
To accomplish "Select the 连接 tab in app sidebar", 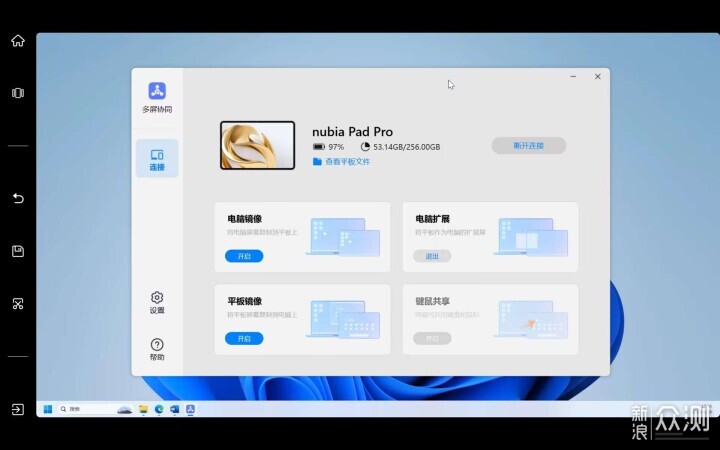I will [157, 159].
